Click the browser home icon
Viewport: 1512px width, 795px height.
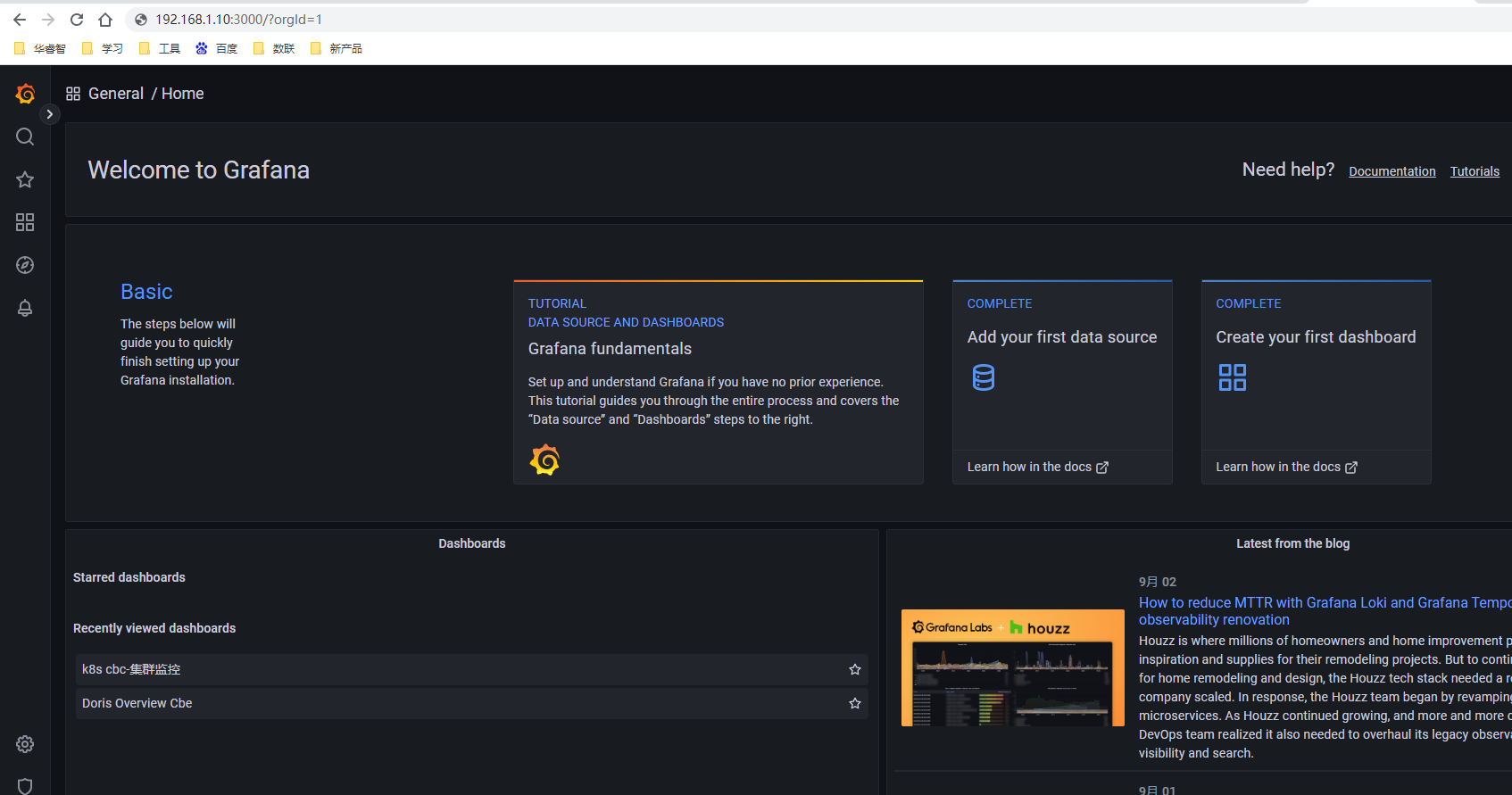click(105, 20)
